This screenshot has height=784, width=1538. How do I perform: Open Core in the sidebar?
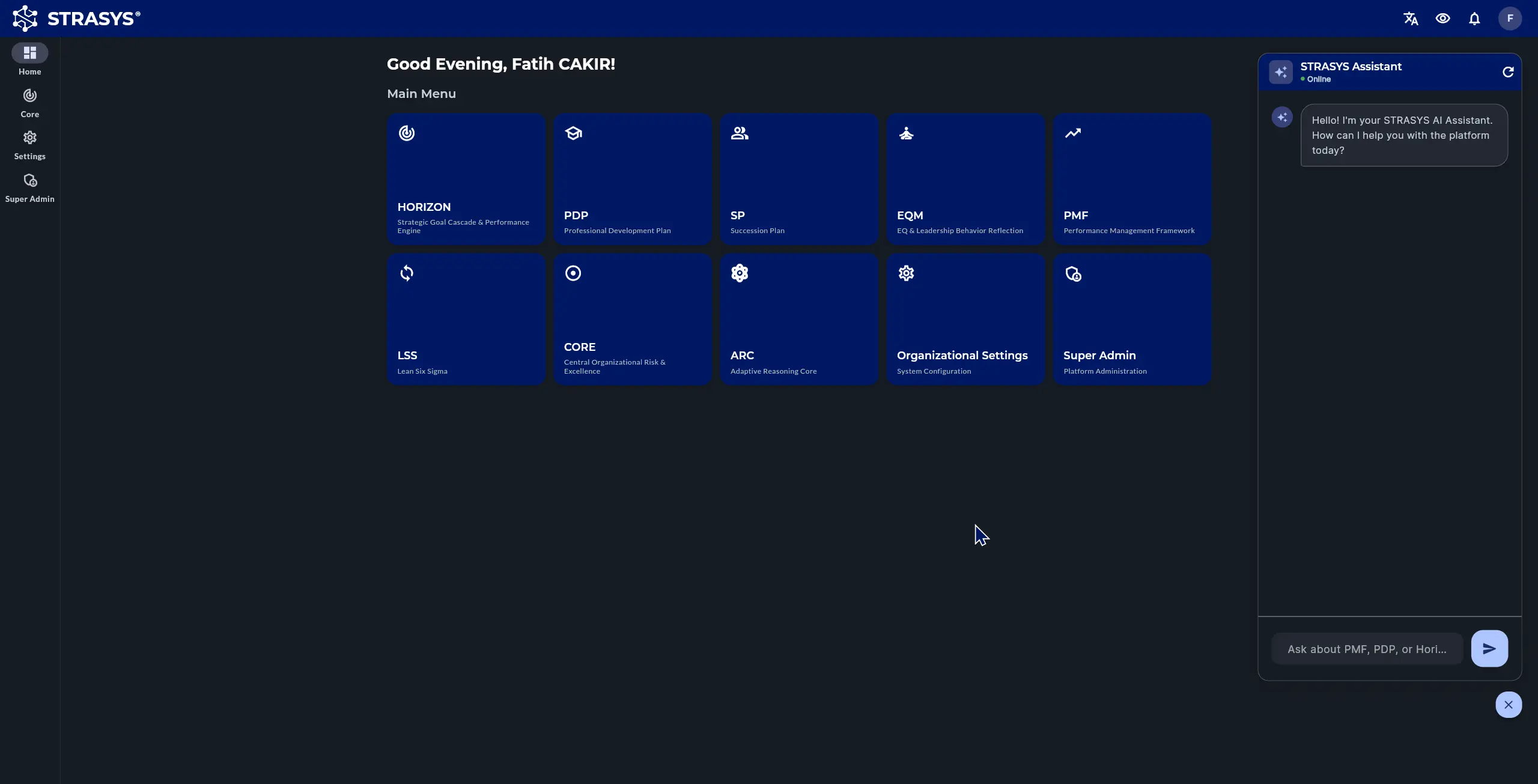tap(29, 102)
